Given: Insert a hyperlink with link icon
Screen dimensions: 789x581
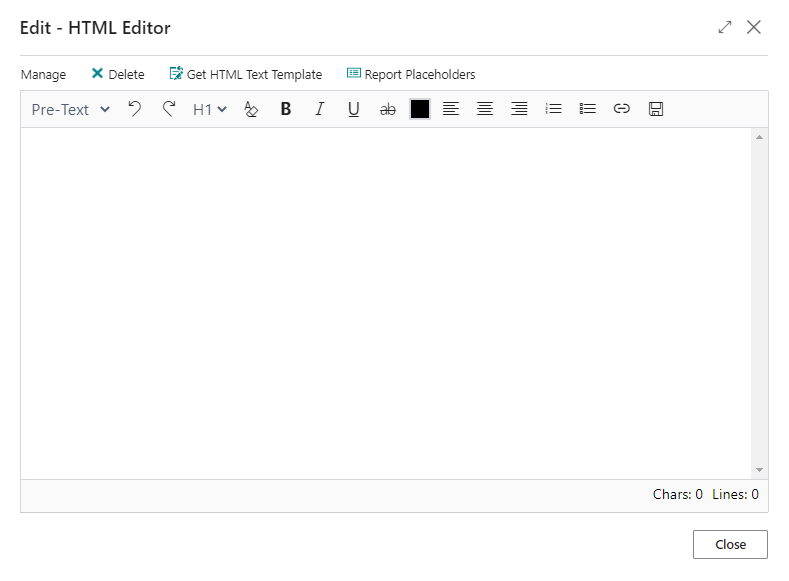Looking at the screenshot, I should [622, 109].
